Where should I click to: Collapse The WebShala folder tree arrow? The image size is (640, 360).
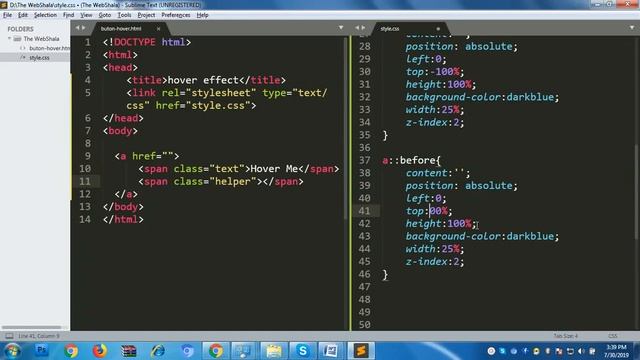(9, 38)
